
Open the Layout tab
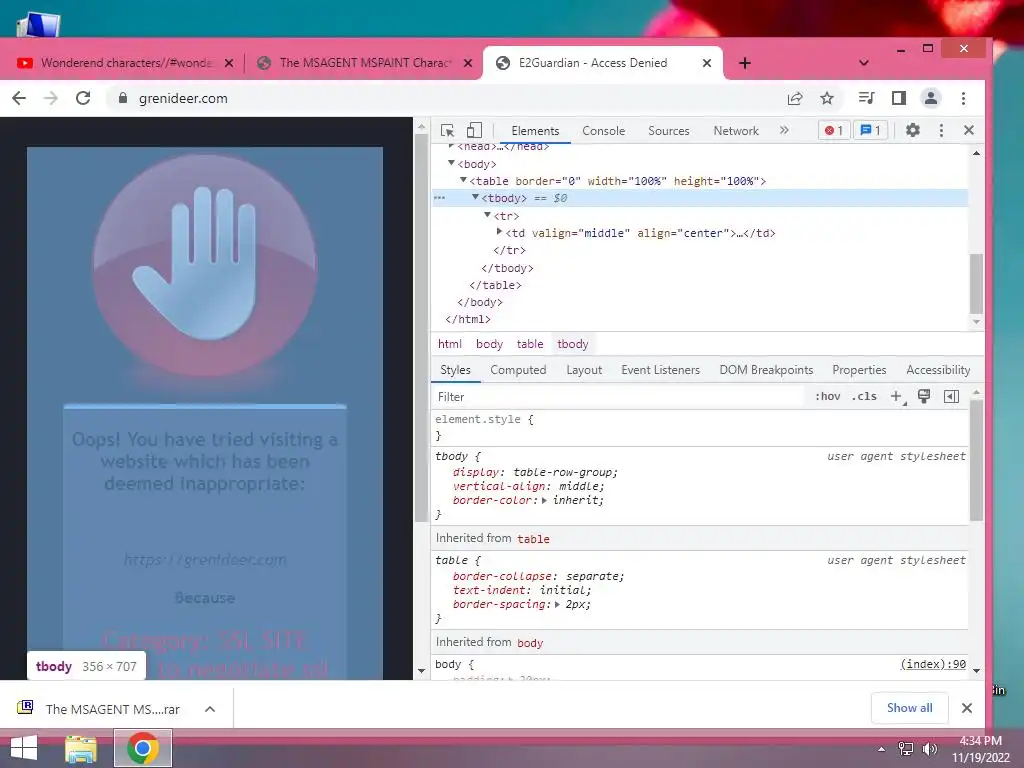[584, 370]
